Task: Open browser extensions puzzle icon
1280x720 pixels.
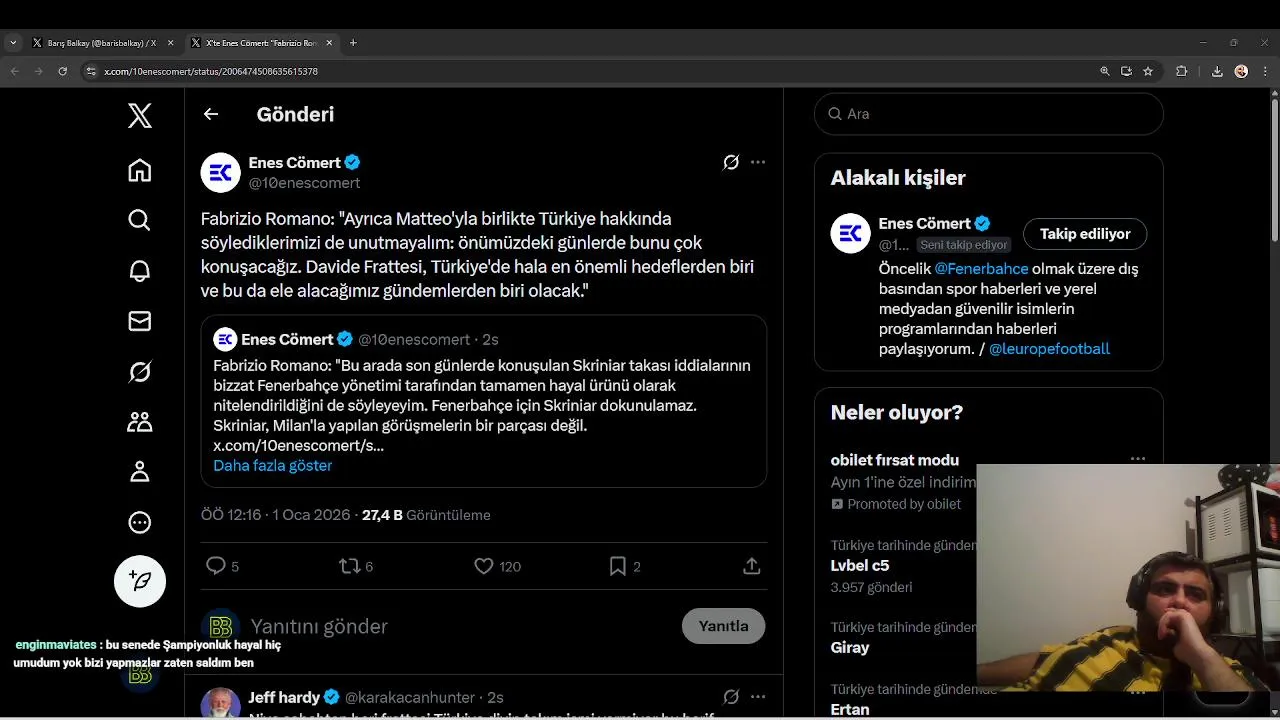Action: 1181,71
